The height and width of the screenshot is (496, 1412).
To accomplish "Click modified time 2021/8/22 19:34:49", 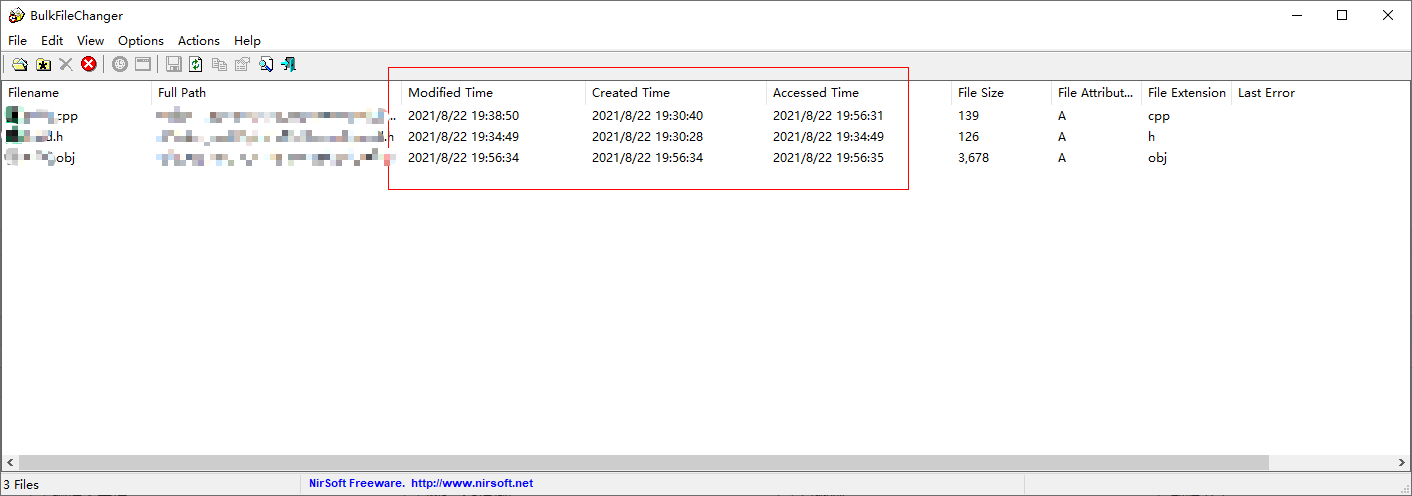I will (463, 137).
